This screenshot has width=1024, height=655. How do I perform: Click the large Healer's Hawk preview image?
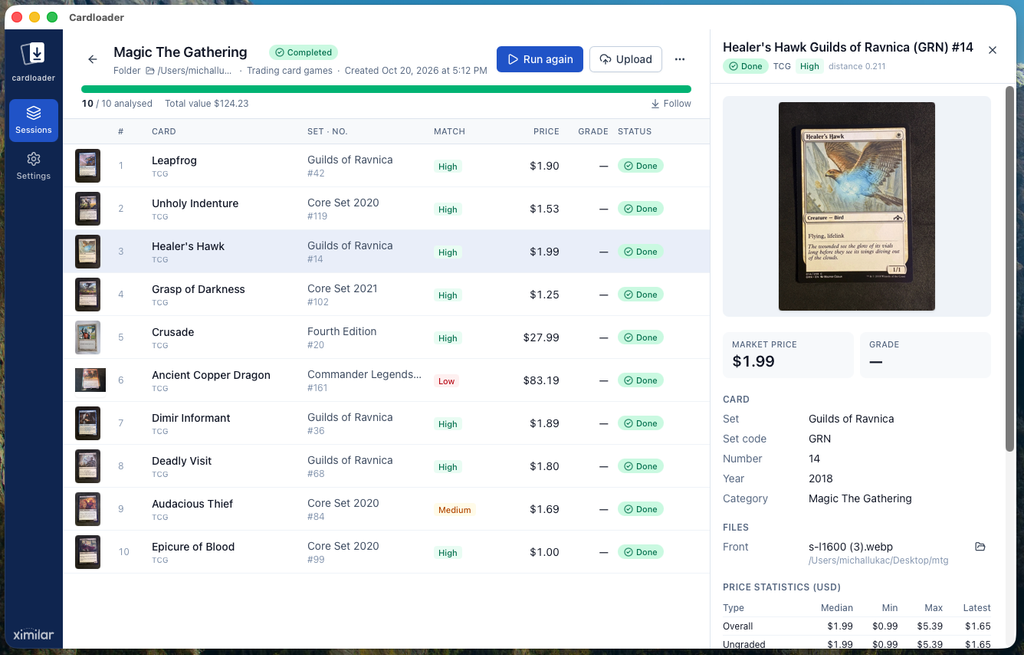856,206
